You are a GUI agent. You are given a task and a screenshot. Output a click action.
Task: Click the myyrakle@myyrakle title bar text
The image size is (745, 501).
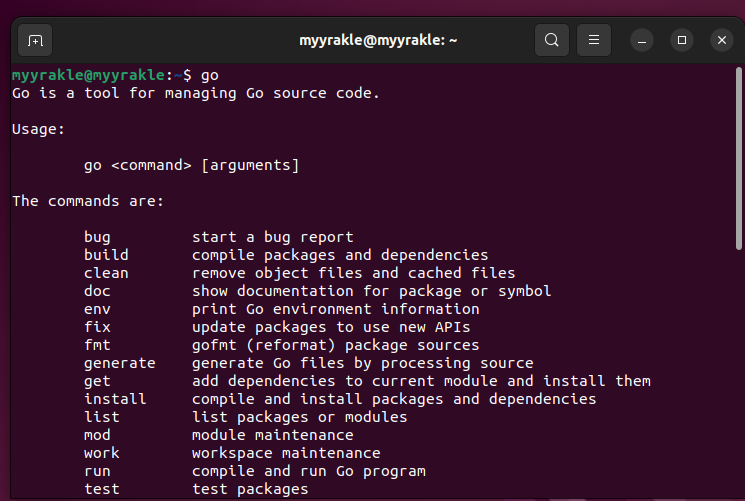(378, 41)
